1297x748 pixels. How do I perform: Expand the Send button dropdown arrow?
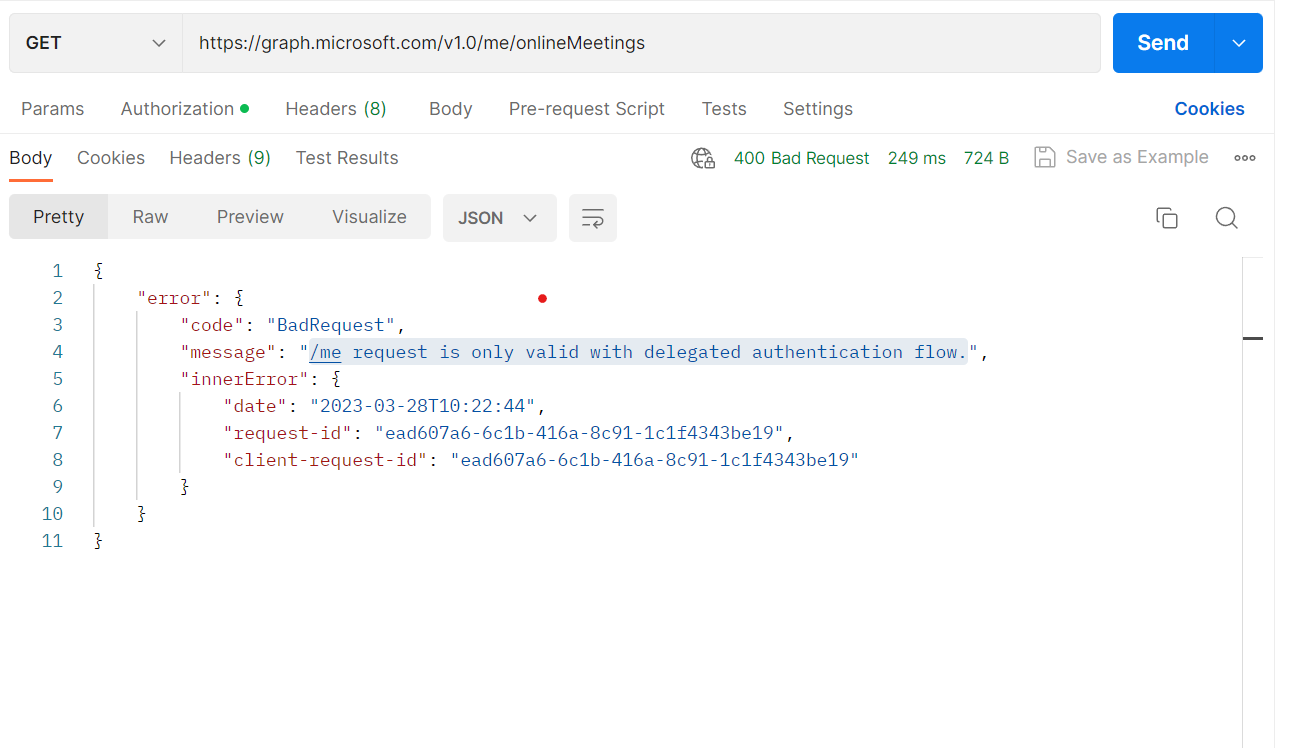1239,43
